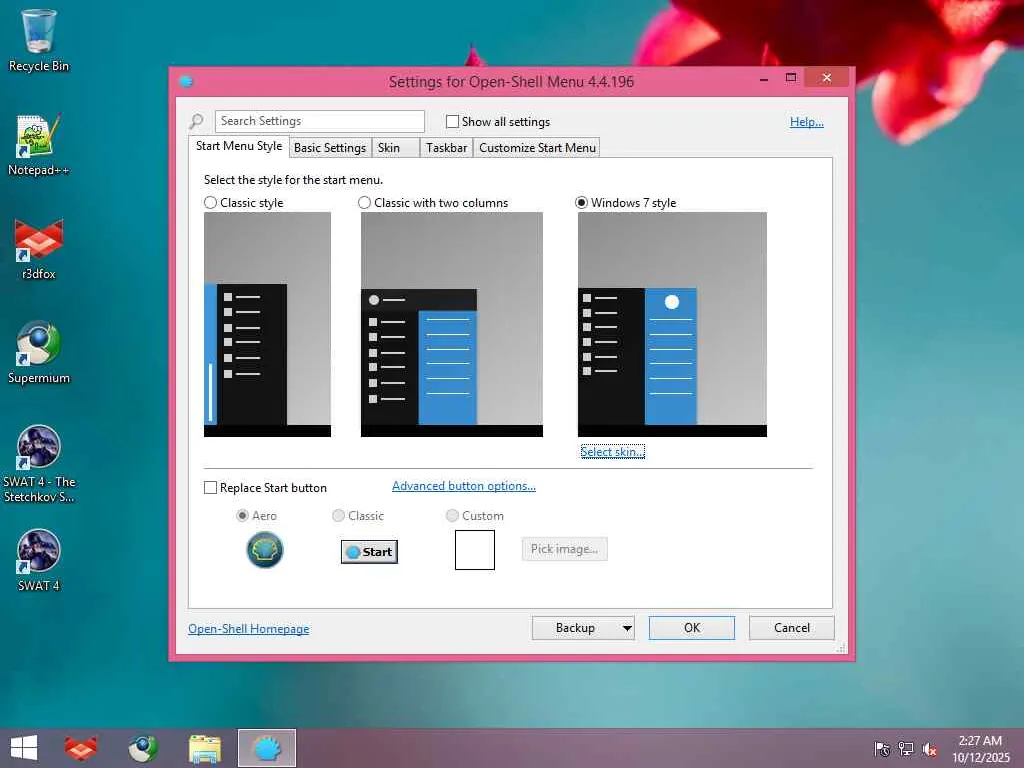Check Replace Start button
This screenshot has height=768, width=1024.
tap(210, 488)
